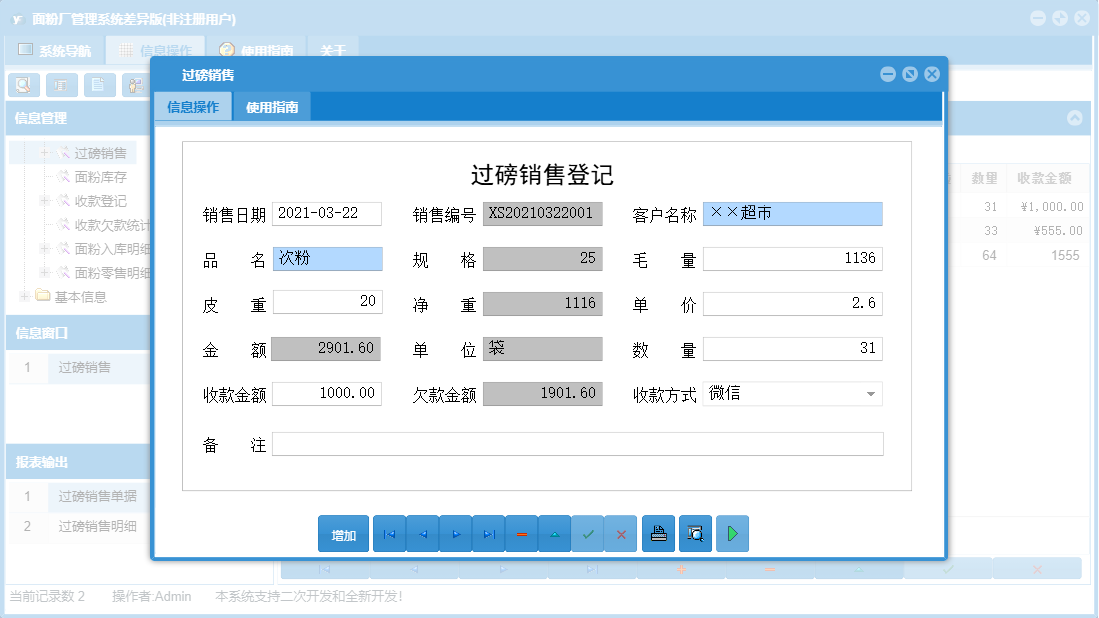Click the last-record navigation icon

point(488,533)
